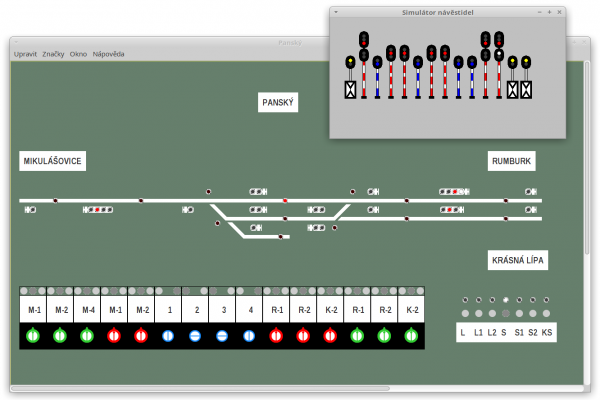Click the red occupied point on the main track
600x400 pixels.
pos(285,201)
